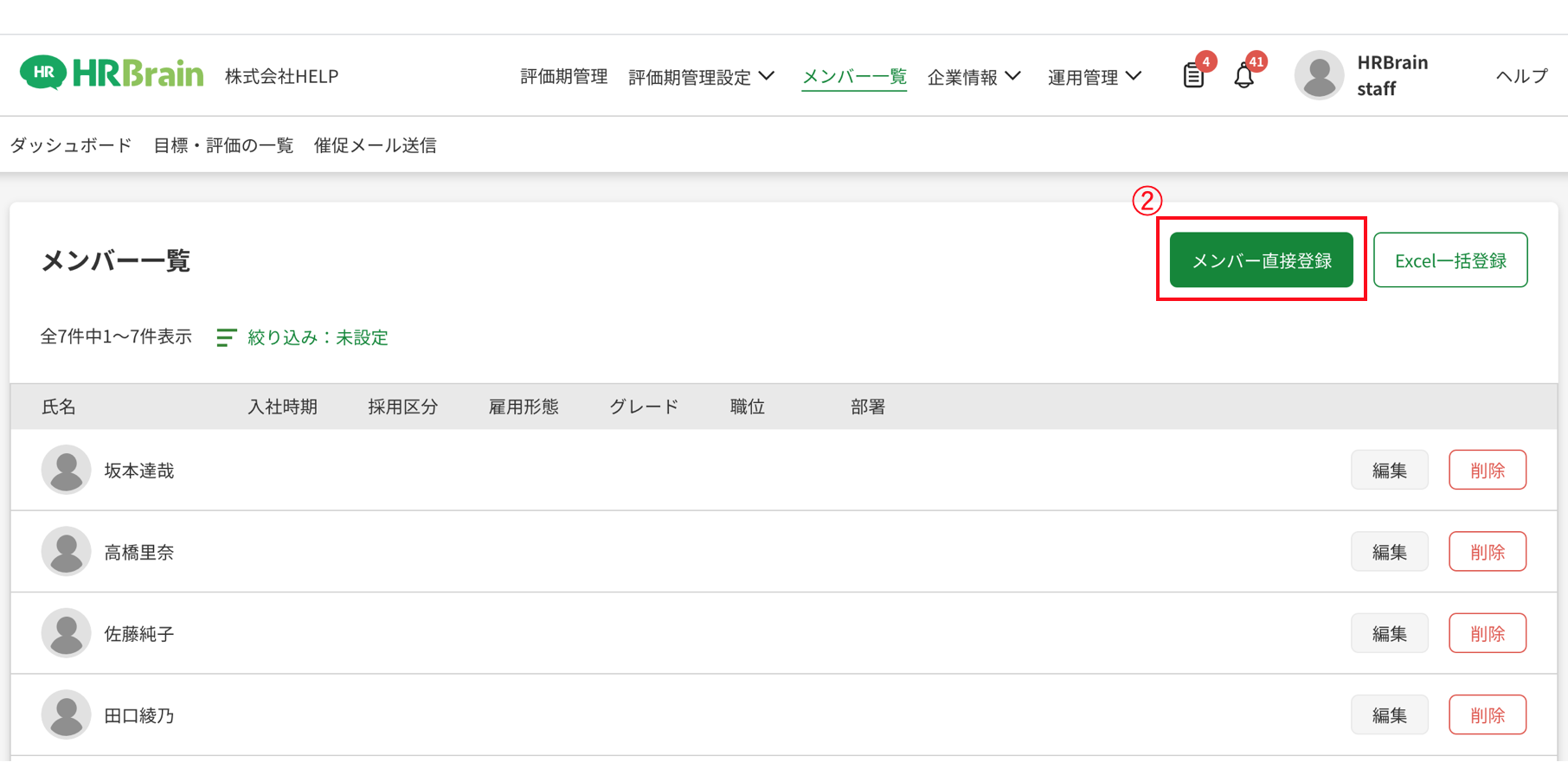Image resolution: width=1568 pixels, height=775 pixels.
Task: Open the 評価期管理 menu item
Action: tap(564, 76)
